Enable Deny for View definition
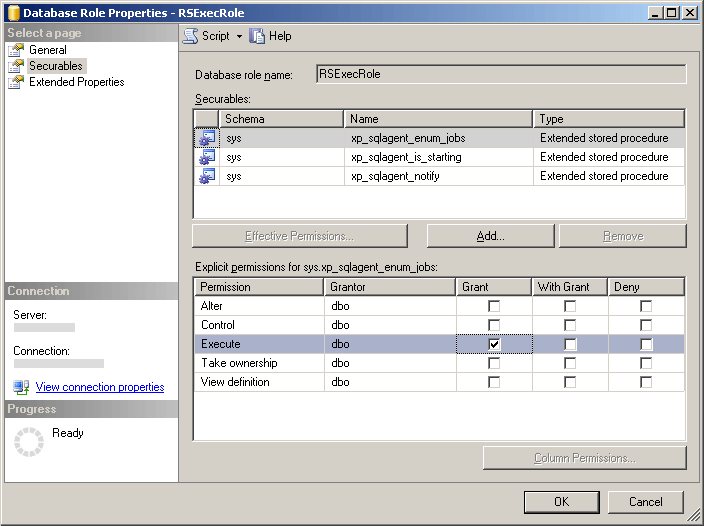This screenshot has width=704, height=526. click(646, 382)
